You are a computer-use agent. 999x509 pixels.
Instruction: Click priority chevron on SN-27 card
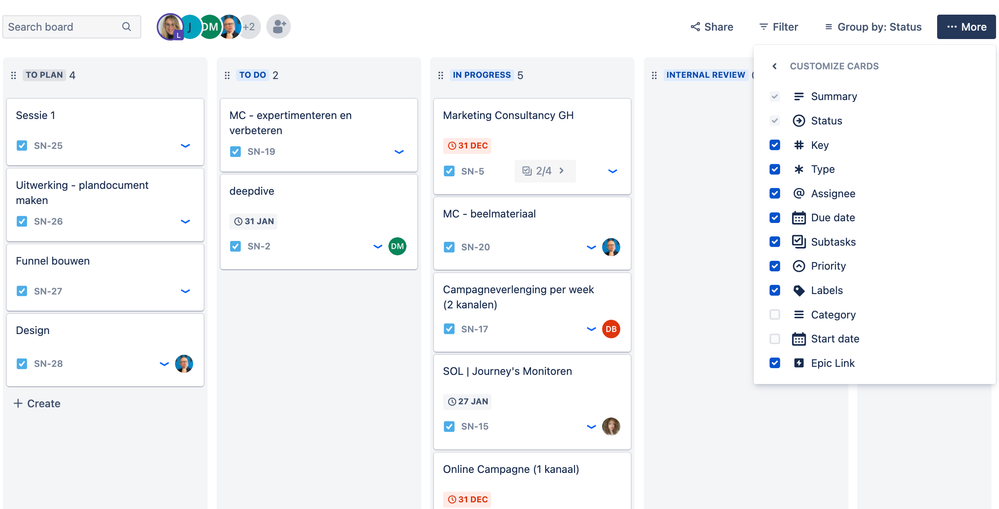pos(185,290)
